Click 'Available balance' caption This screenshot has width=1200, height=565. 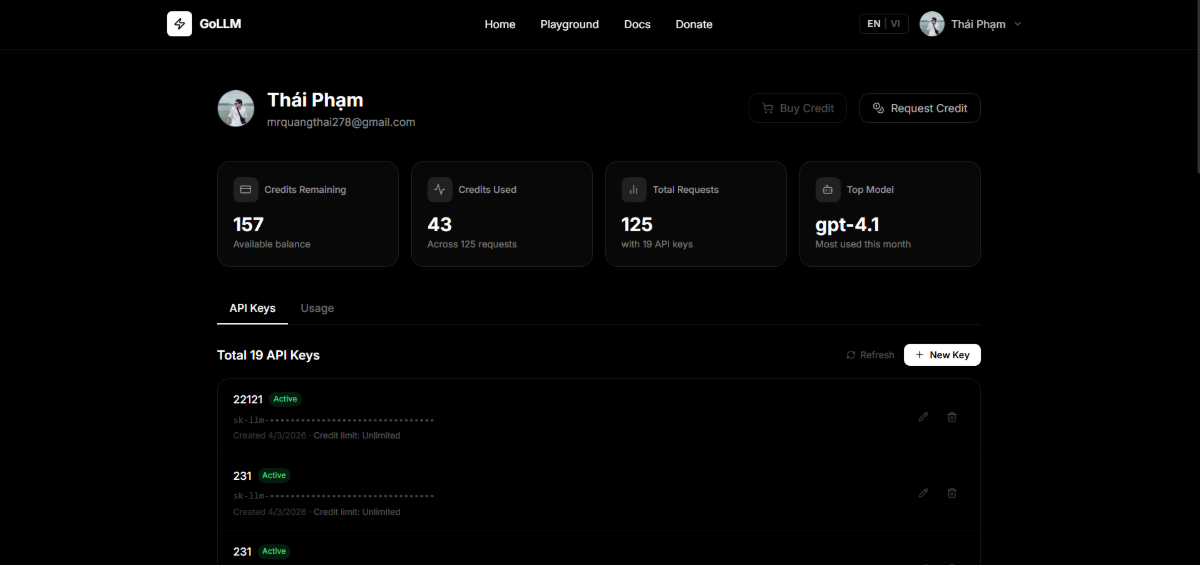(x=272, y=244)
